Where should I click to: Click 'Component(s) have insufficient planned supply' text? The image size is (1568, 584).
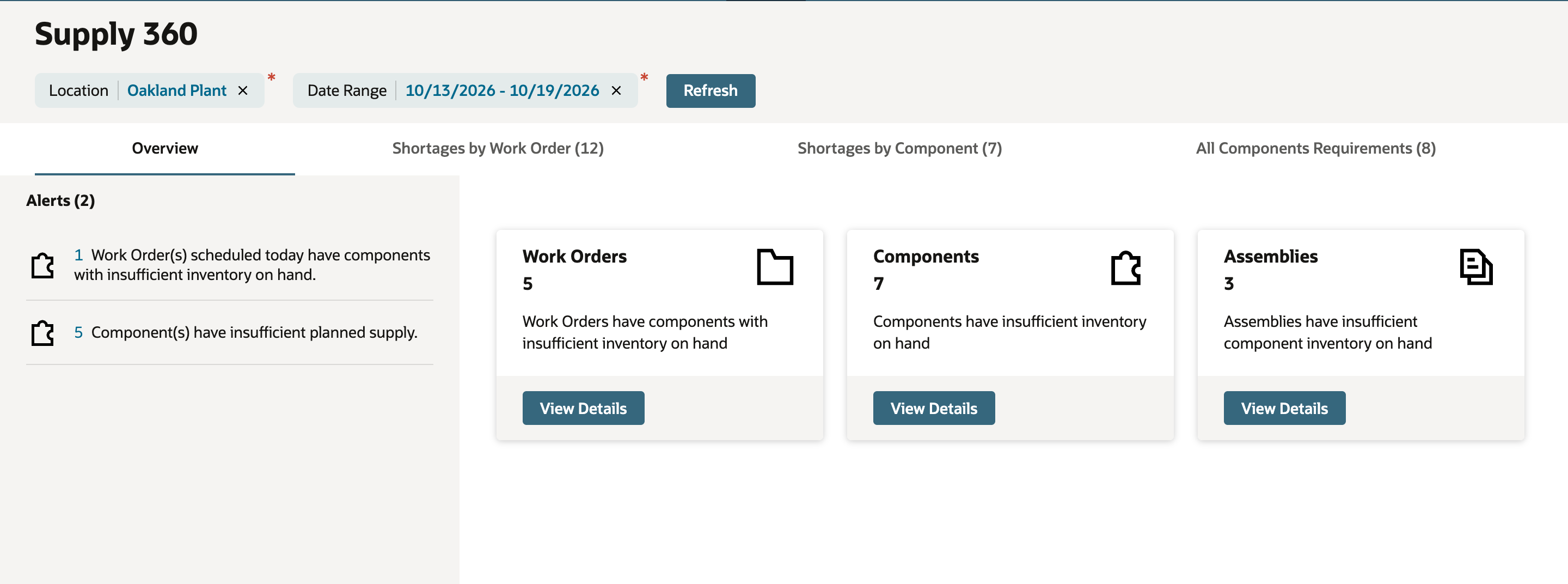coord(254,332)
